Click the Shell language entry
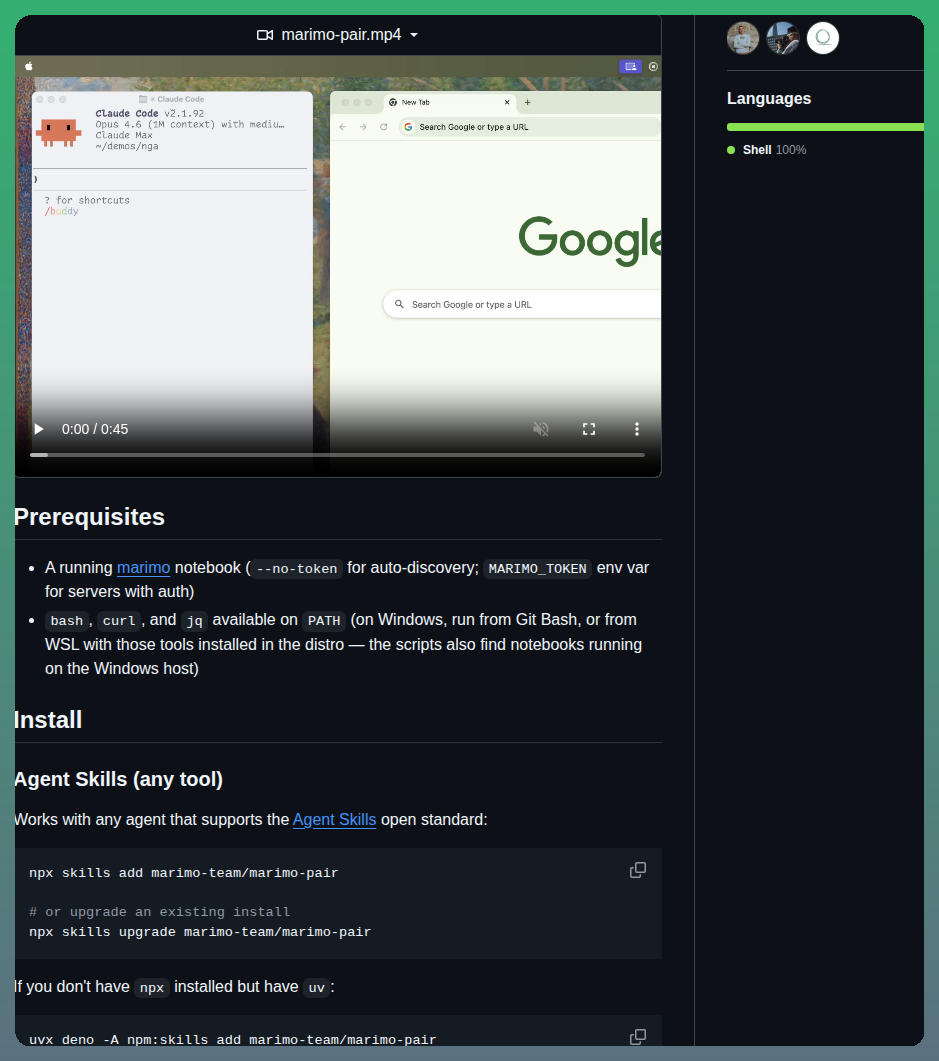The height and width of the screenshot is (1061, 939). click(x=766, y=150)
